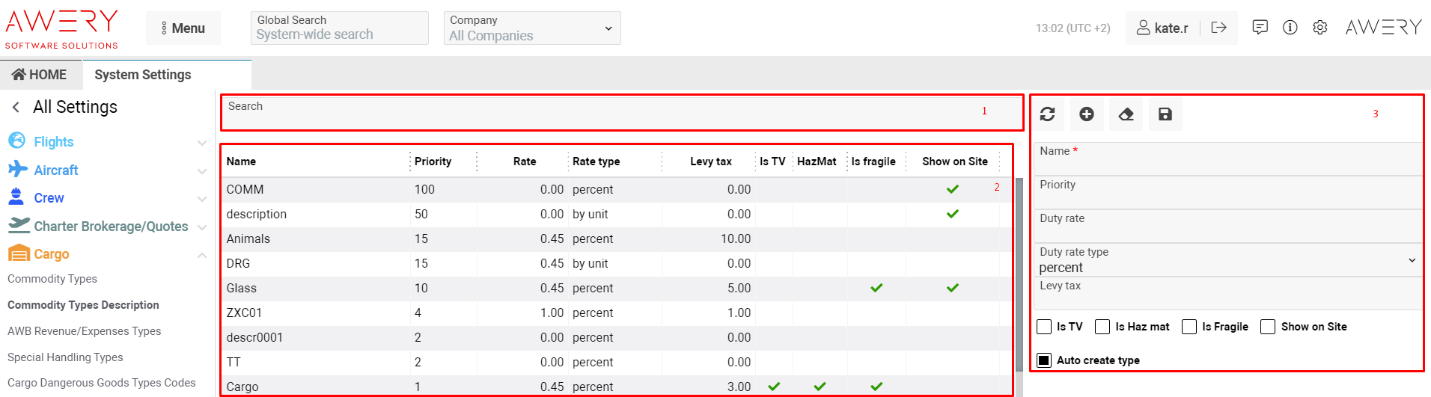The height and width of the screenshot is (397, 1431).
Task: Open the info icon in the top bar
Action: point(1290,28)
